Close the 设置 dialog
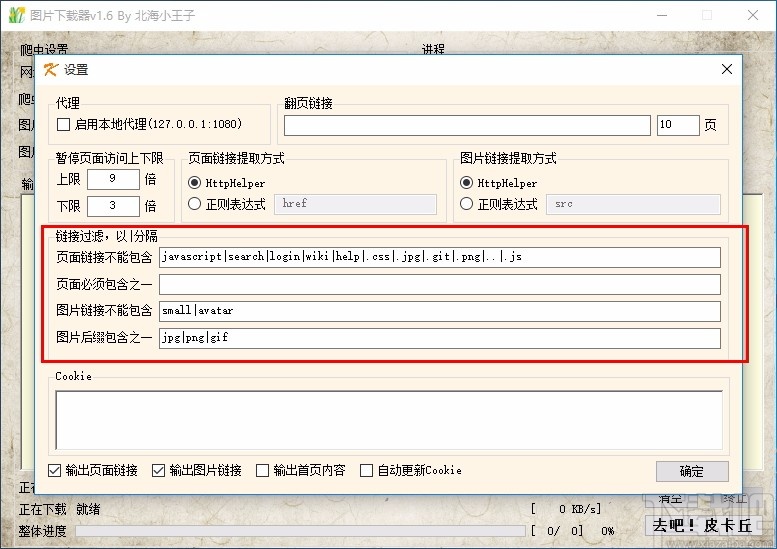 pos(726,69)
